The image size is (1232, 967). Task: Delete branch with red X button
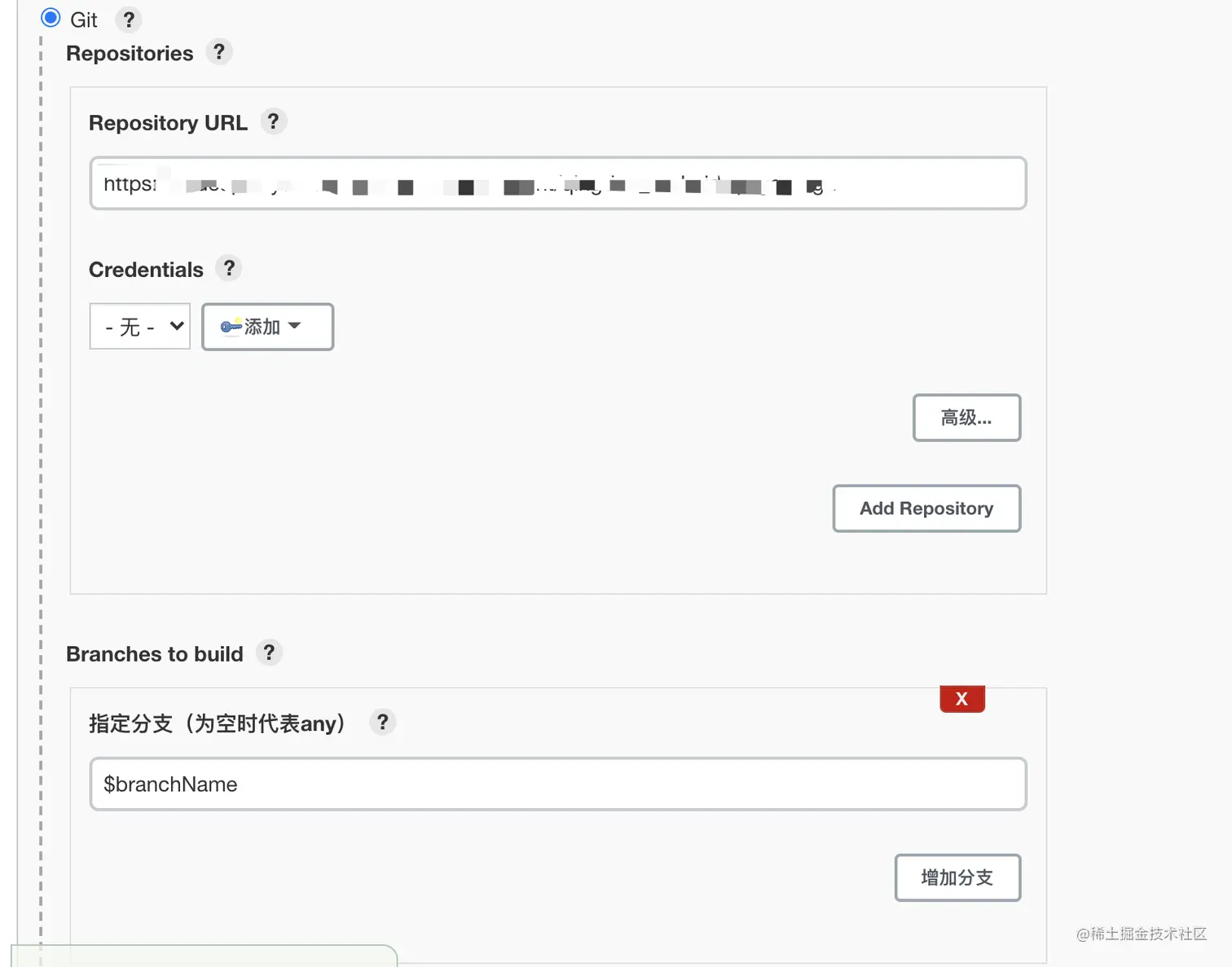(x=961, y=699)
